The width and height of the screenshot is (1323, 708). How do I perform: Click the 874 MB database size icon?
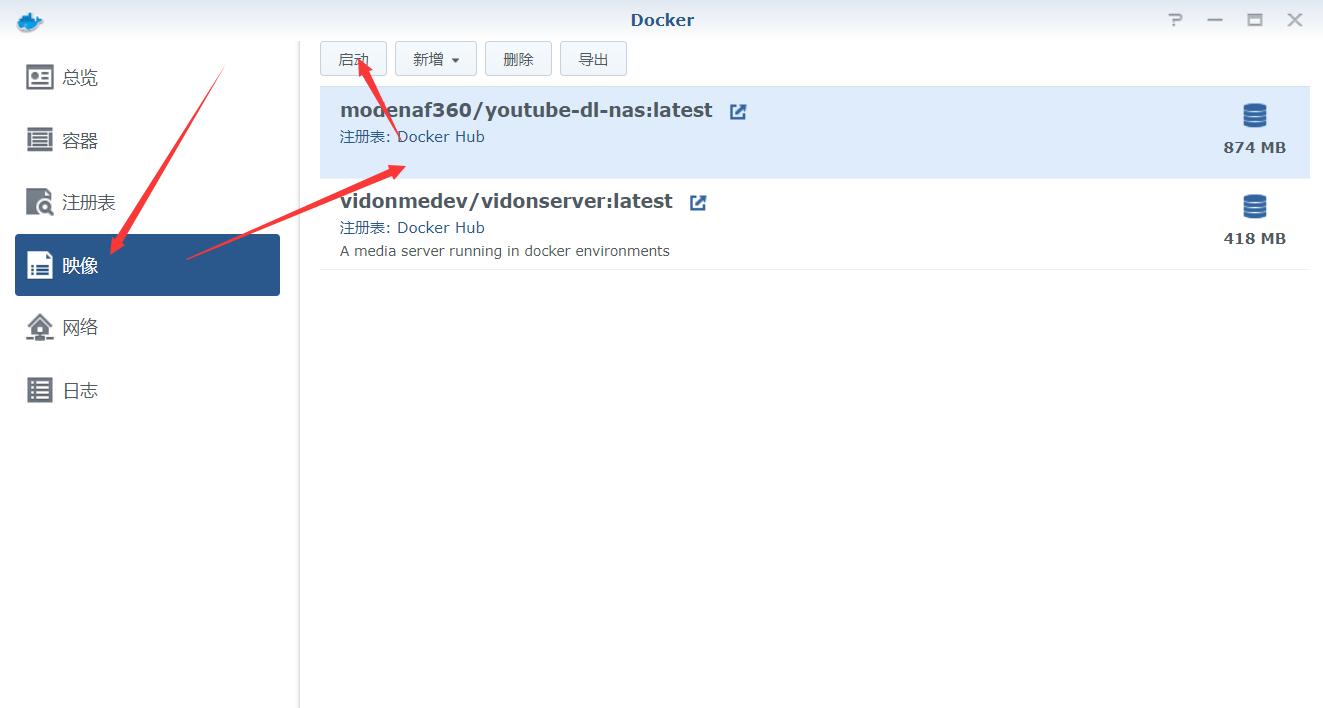tap(1254, 116)
